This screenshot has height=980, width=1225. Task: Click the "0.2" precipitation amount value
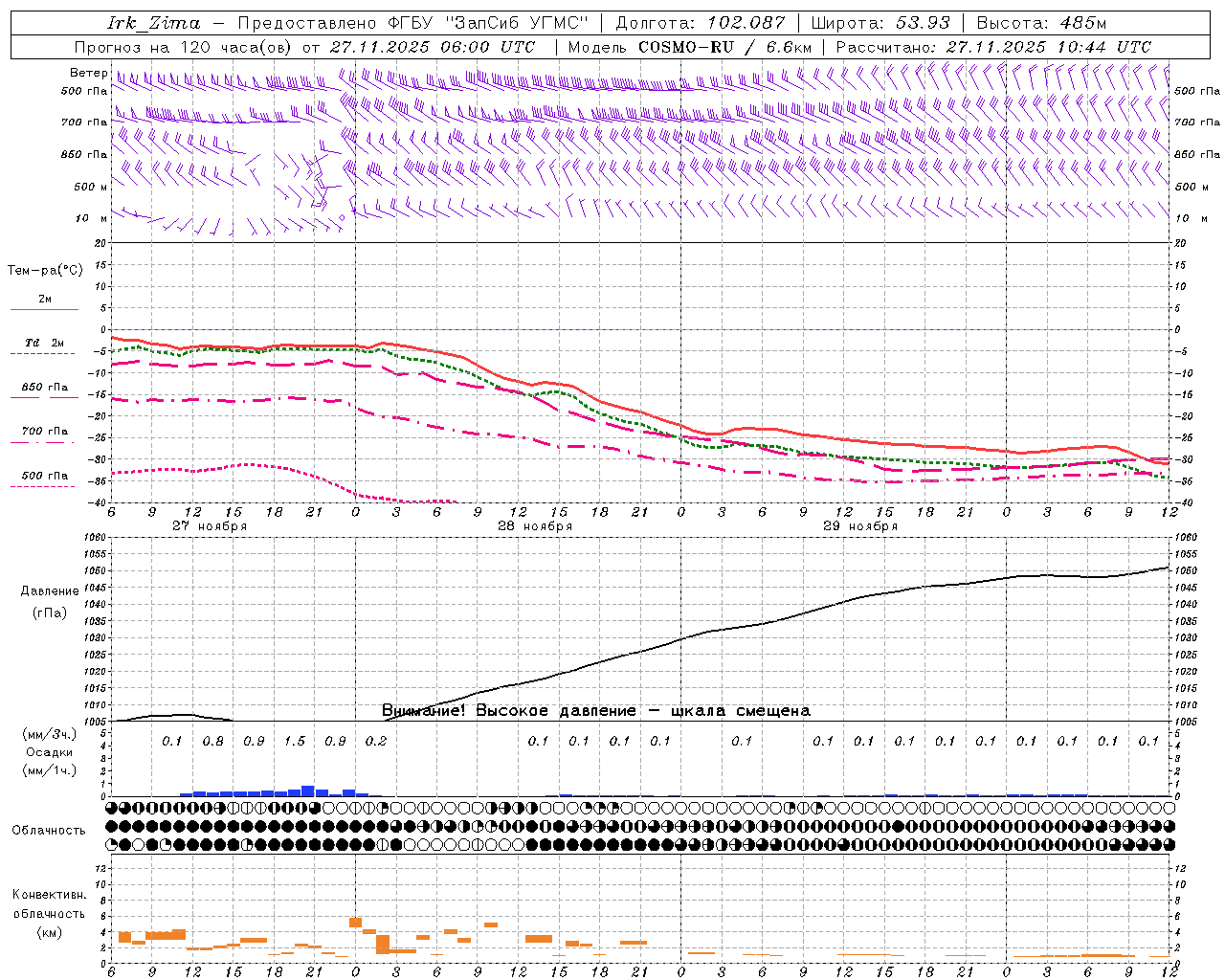[376, 741]
